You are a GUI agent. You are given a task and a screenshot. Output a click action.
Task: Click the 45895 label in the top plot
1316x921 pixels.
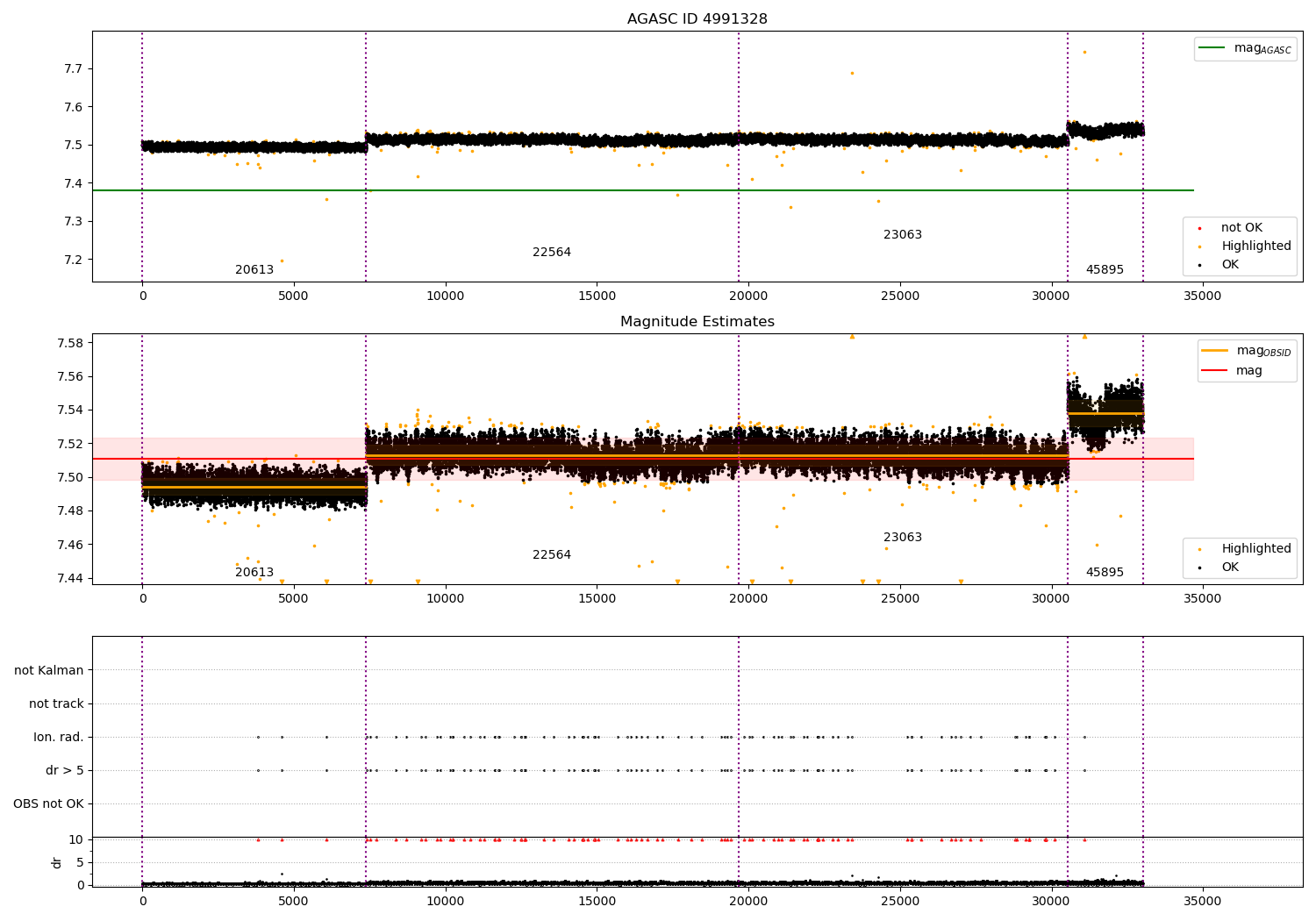[x=1105, y=270]
